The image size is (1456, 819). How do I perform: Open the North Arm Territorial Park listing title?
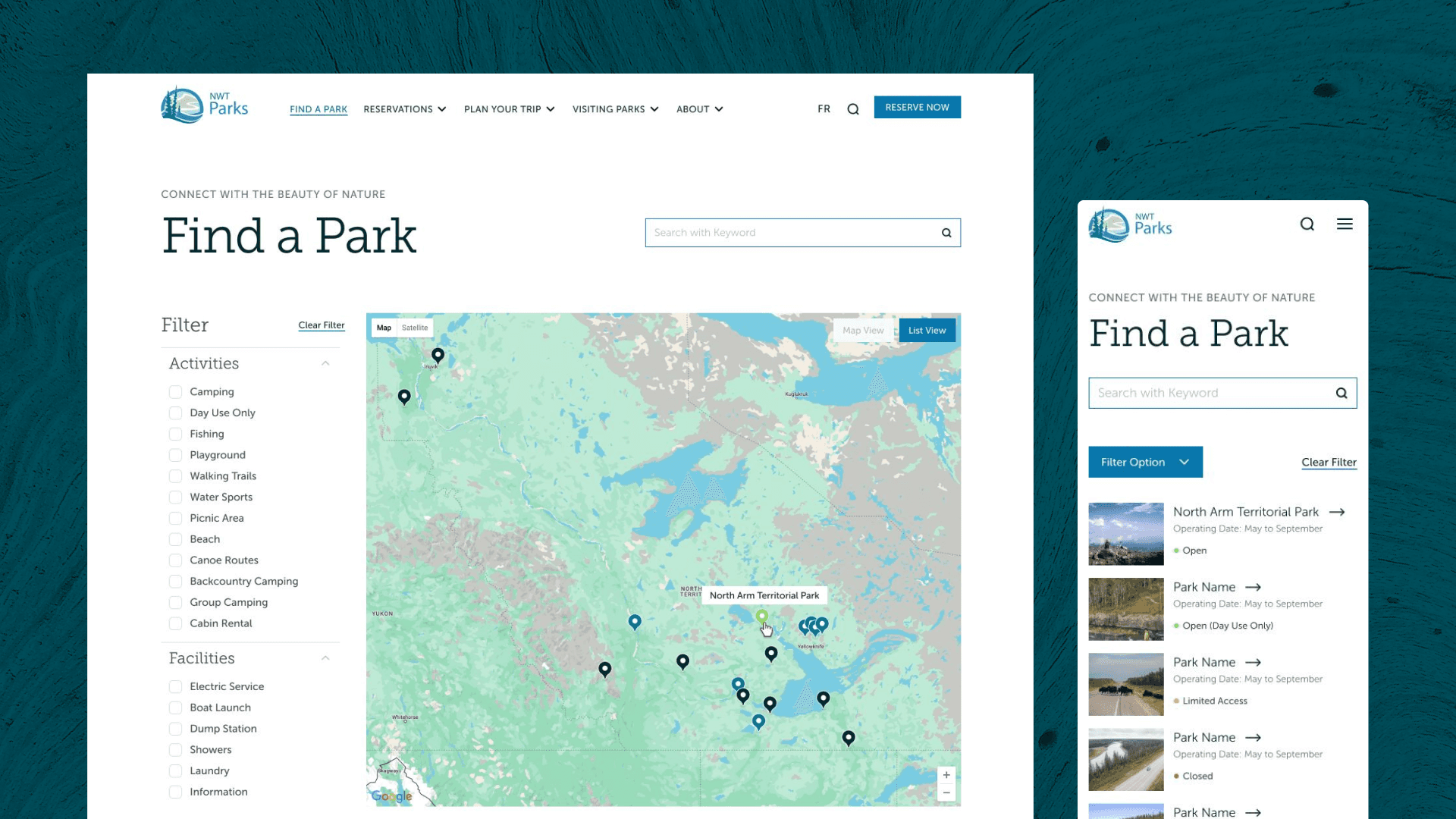(1246, 512)
